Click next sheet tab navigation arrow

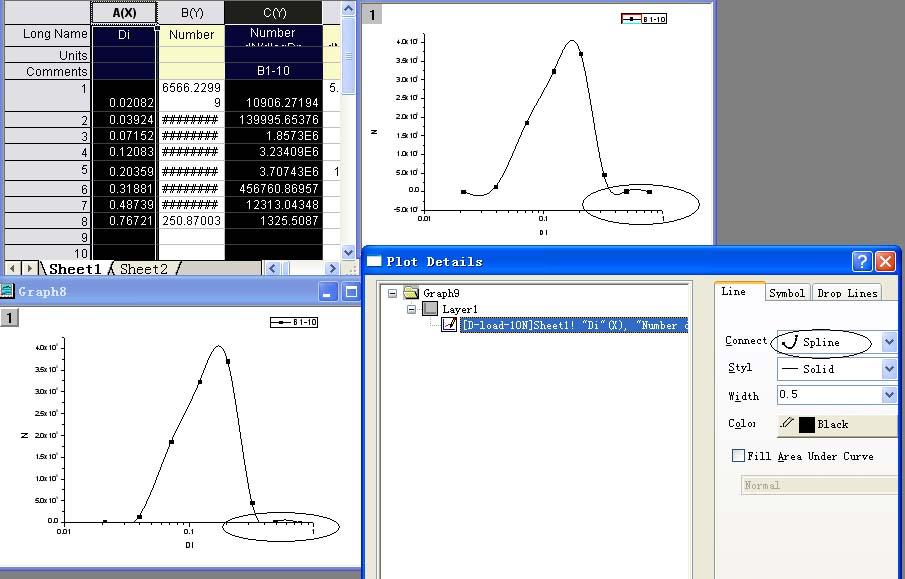[x=29, y=268]
